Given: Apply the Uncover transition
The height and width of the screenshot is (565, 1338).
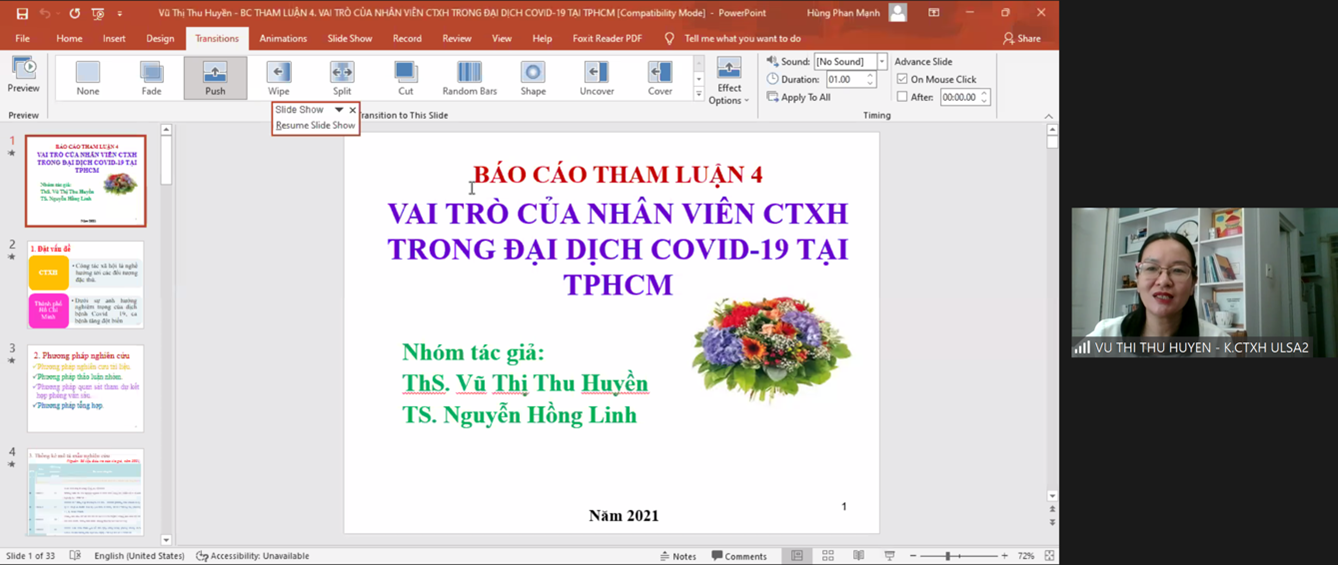Looking at the screenshot, I should point(597,78).
